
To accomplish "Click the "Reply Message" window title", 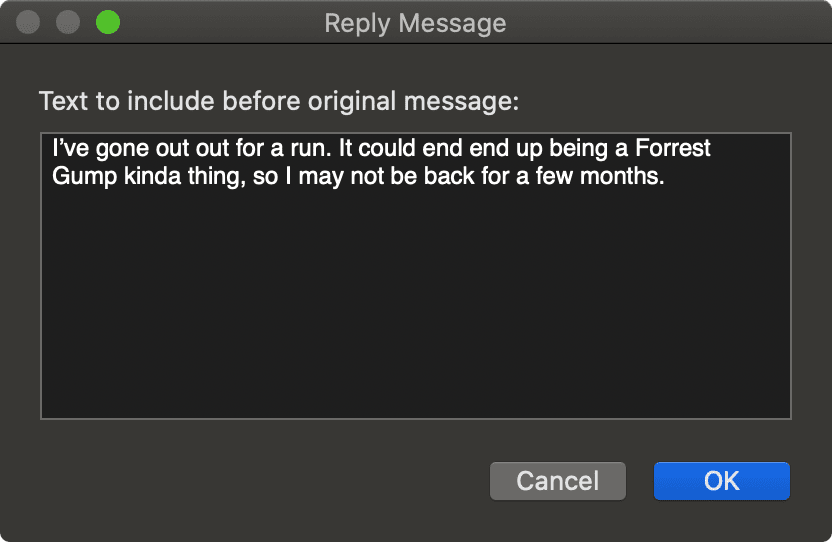I will click(415, 23).
